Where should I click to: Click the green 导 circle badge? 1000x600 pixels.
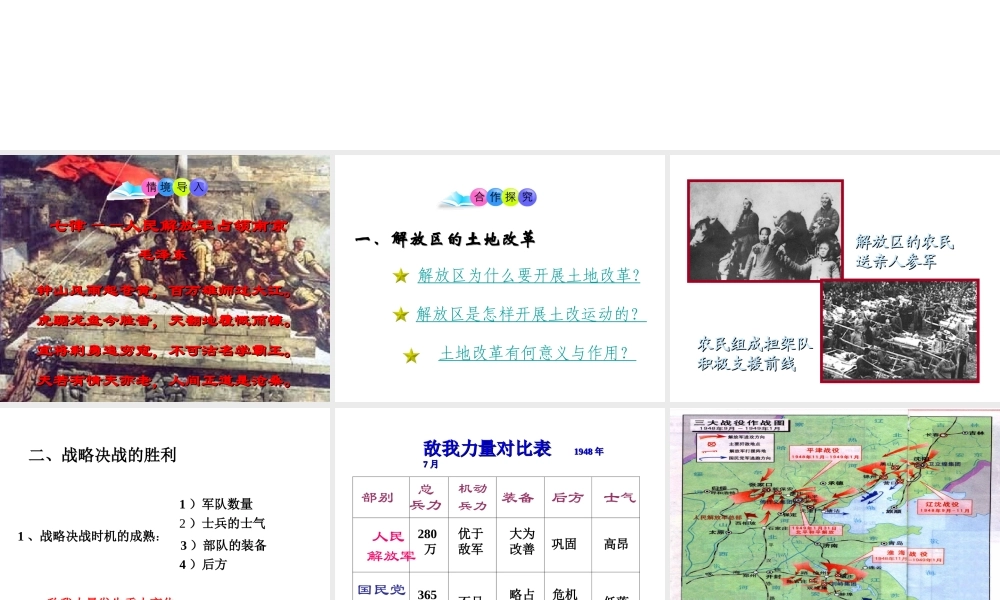click(x=182, y=187)
